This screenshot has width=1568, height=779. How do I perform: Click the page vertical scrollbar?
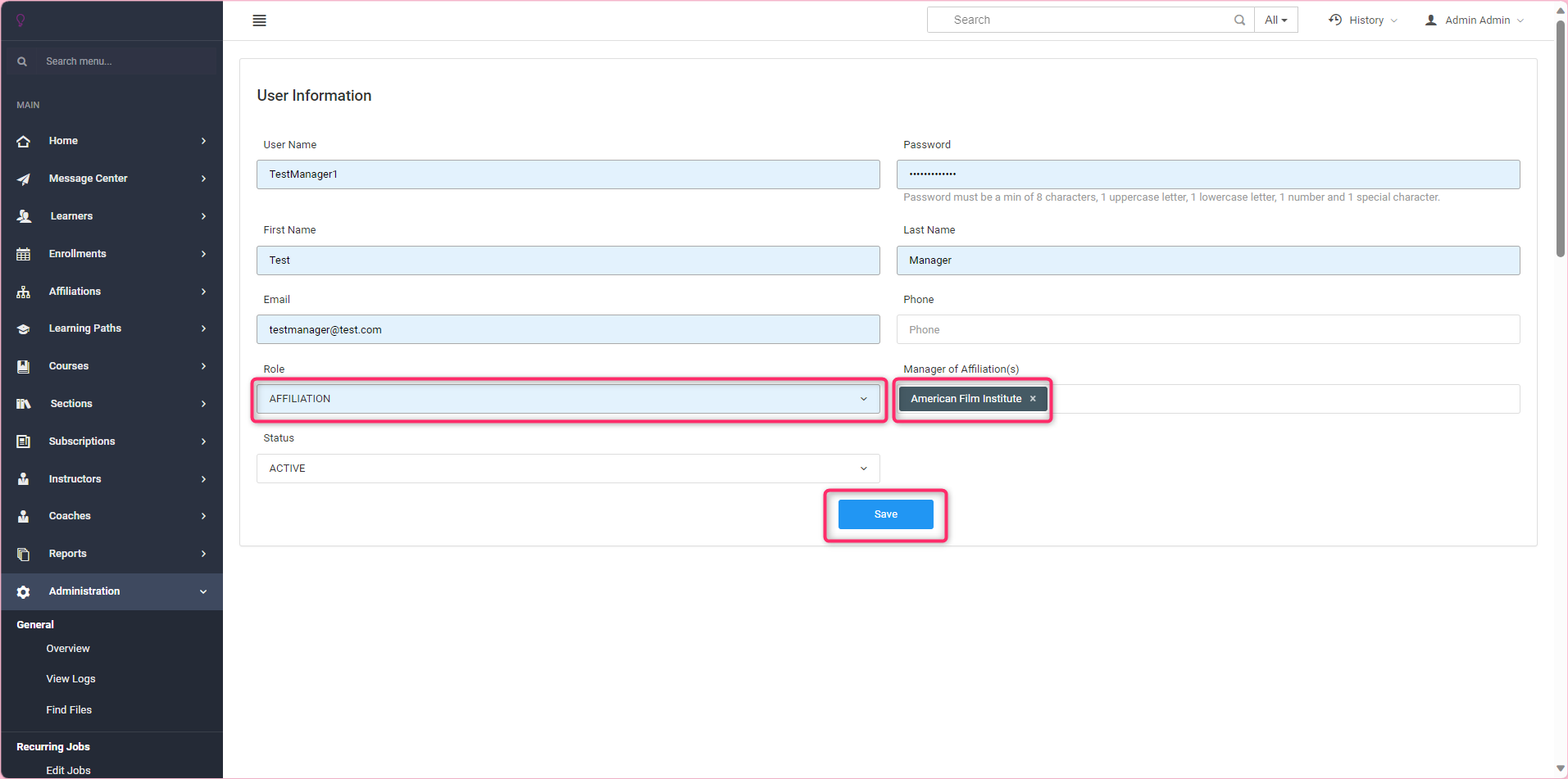coord(1561,139)
